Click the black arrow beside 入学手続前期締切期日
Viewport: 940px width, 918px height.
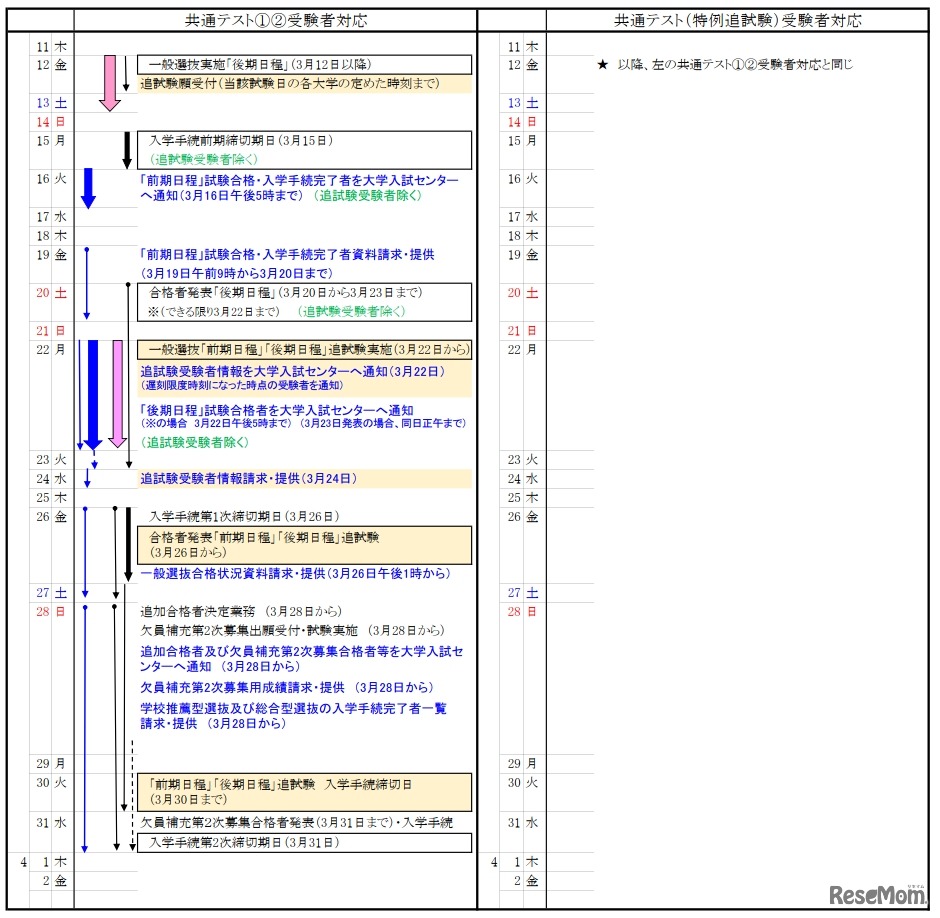click(125, 150)
